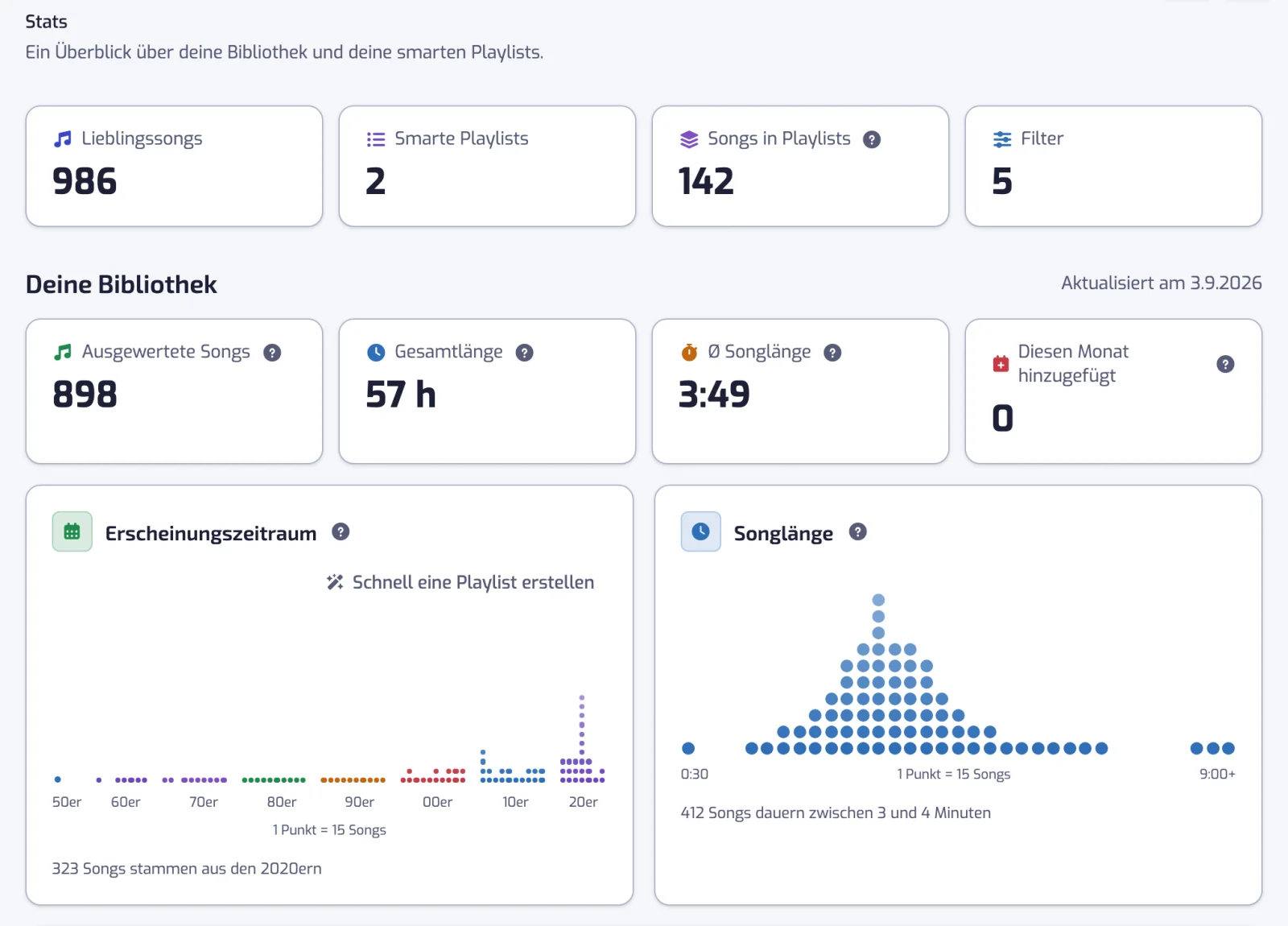Click the Stats page heading
1288x926 pixels.
47,22
